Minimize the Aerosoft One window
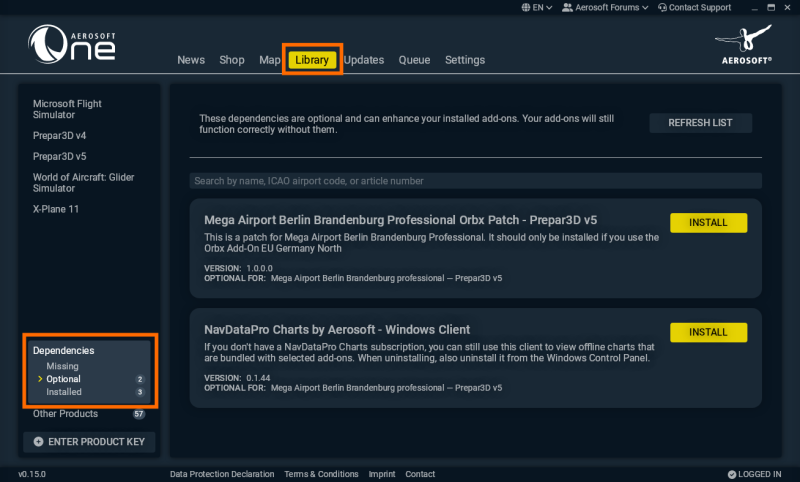Image resolution: width=800 pixels, height=482 pixels. click(755, 8)
